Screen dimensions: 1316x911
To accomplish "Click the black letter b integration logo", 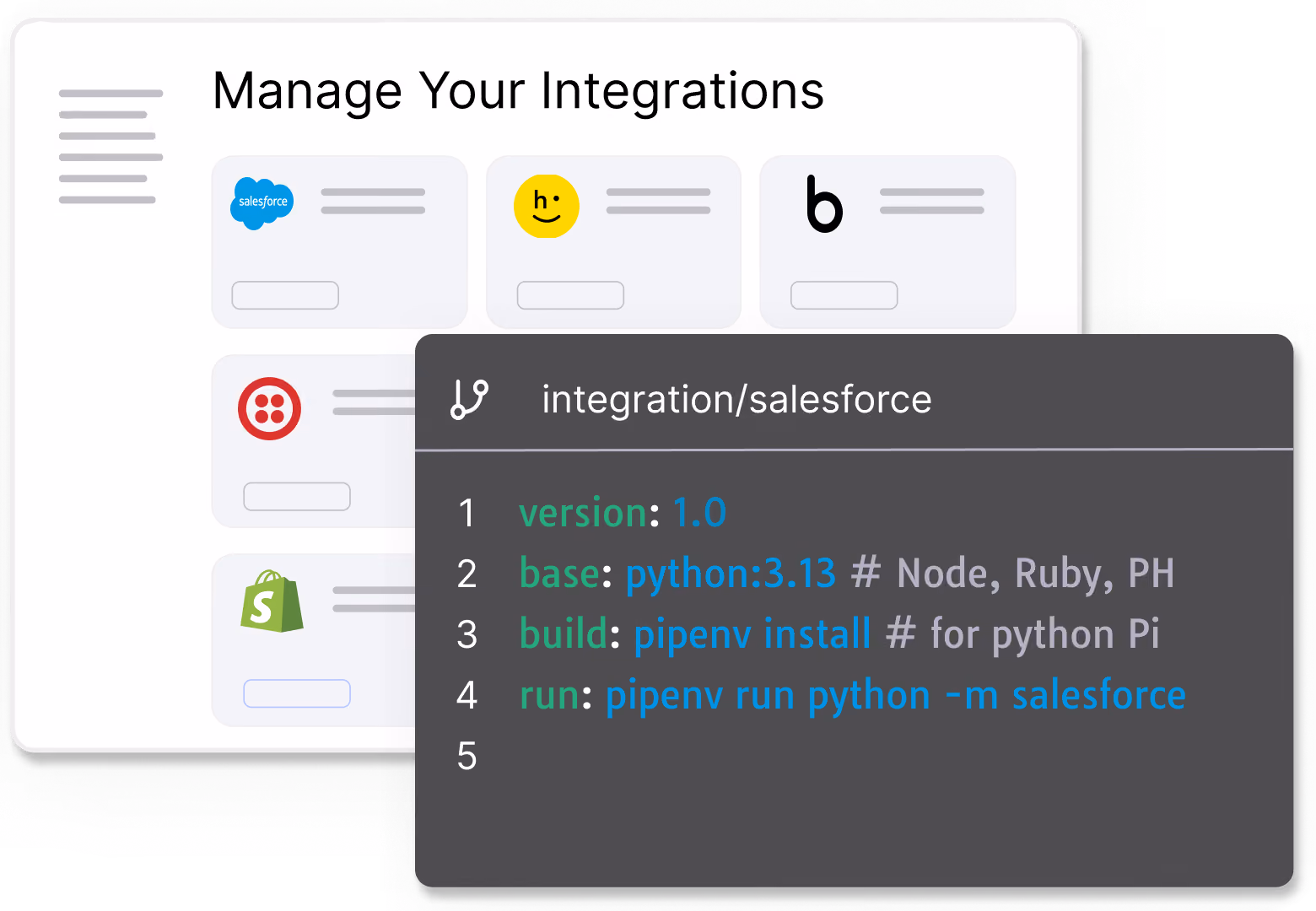I will point(824,204).
